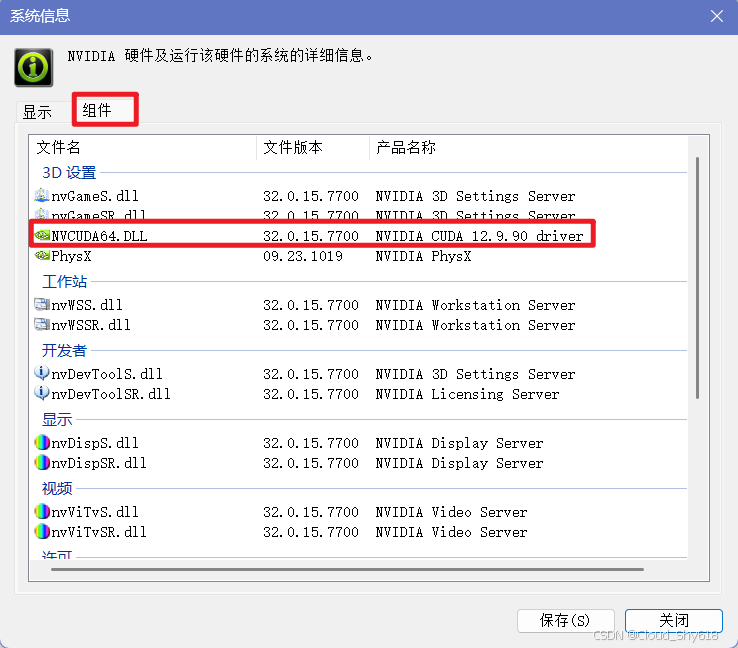
Task: Sort by the 文件名 column header
Action: coord(143,148)
